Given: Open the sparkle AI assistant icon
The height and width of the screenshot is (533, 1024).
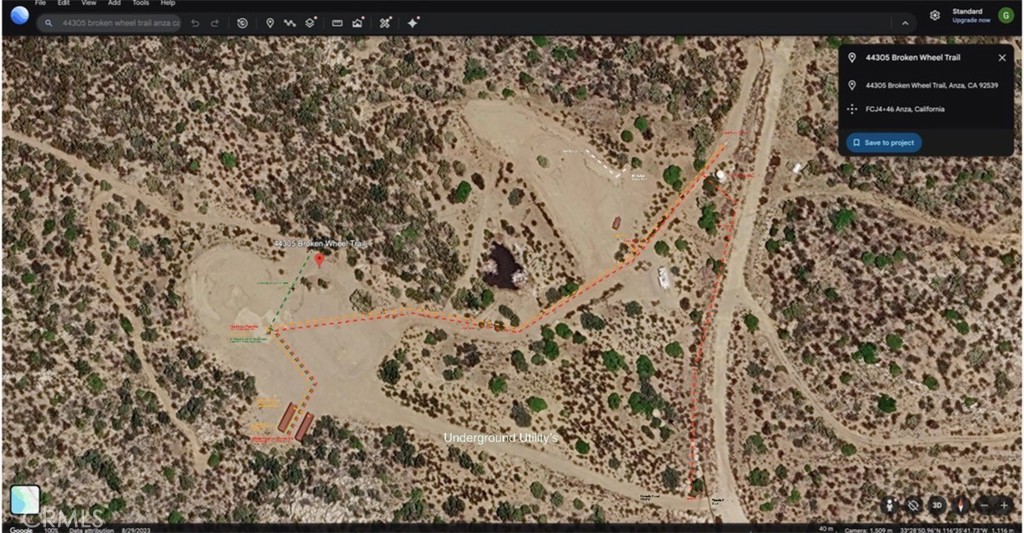Looking at the screenshot, I should coord(413,23).
